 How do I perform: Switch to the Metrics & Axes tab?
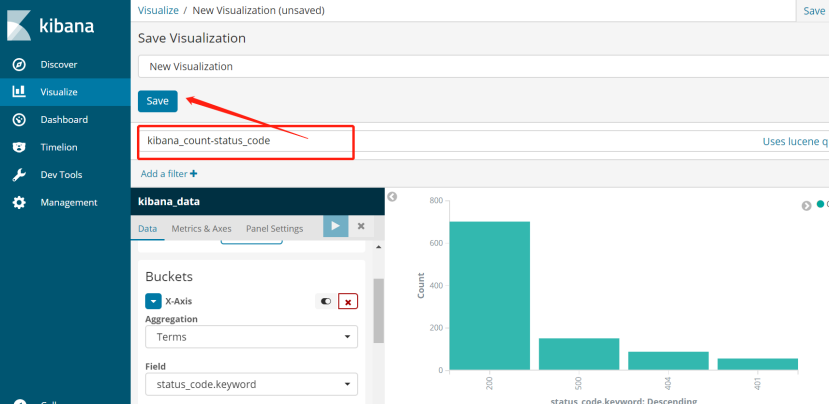click(x=201, y=229)
